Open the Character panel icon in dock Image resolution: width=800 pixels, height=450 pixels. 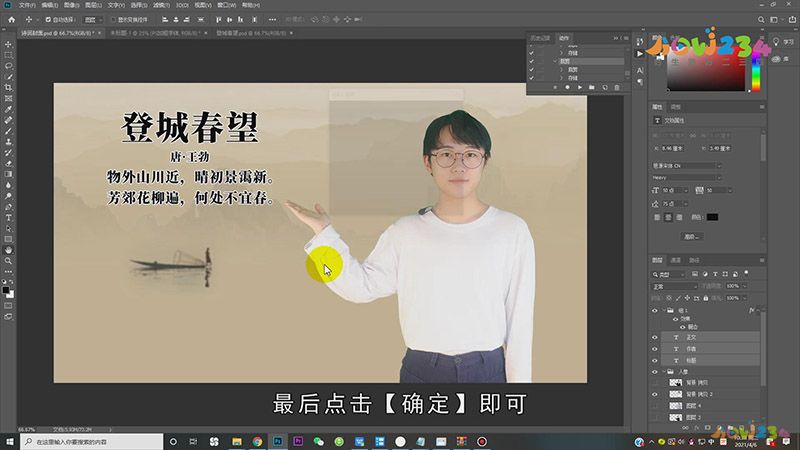[640, 70]
